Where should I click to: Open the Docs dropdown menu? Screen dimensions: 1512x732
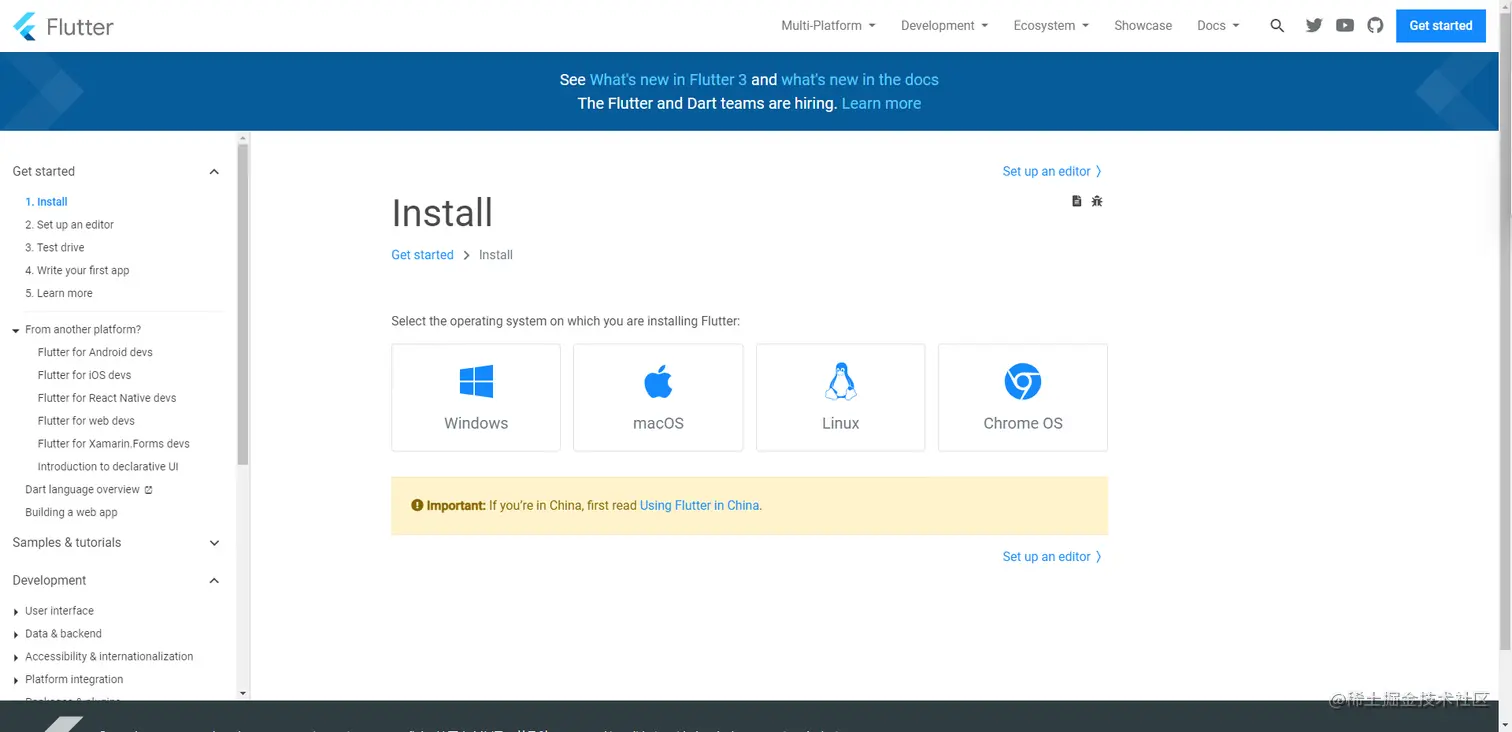[1218, 26]
